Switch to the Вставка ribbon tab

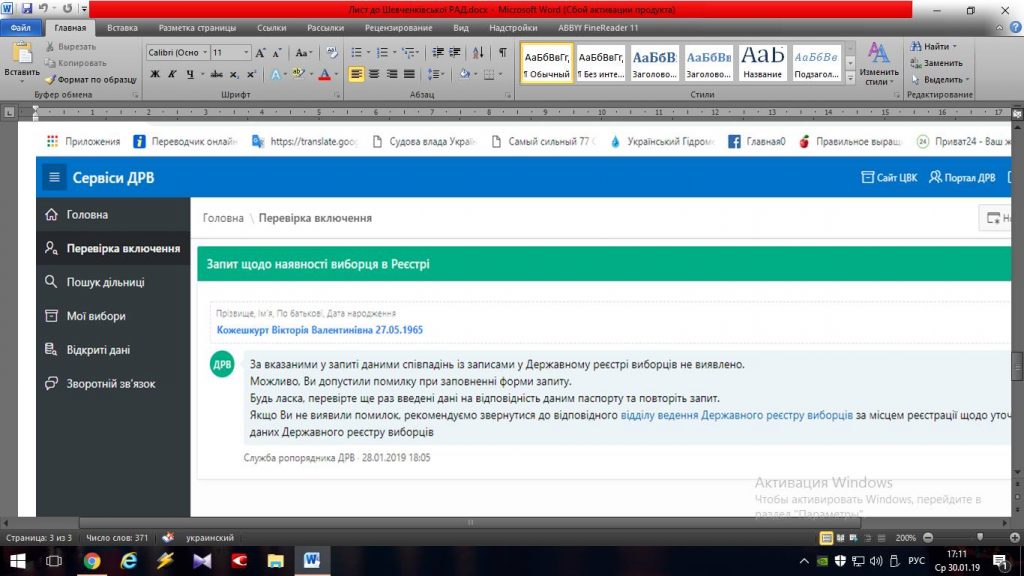122,28
